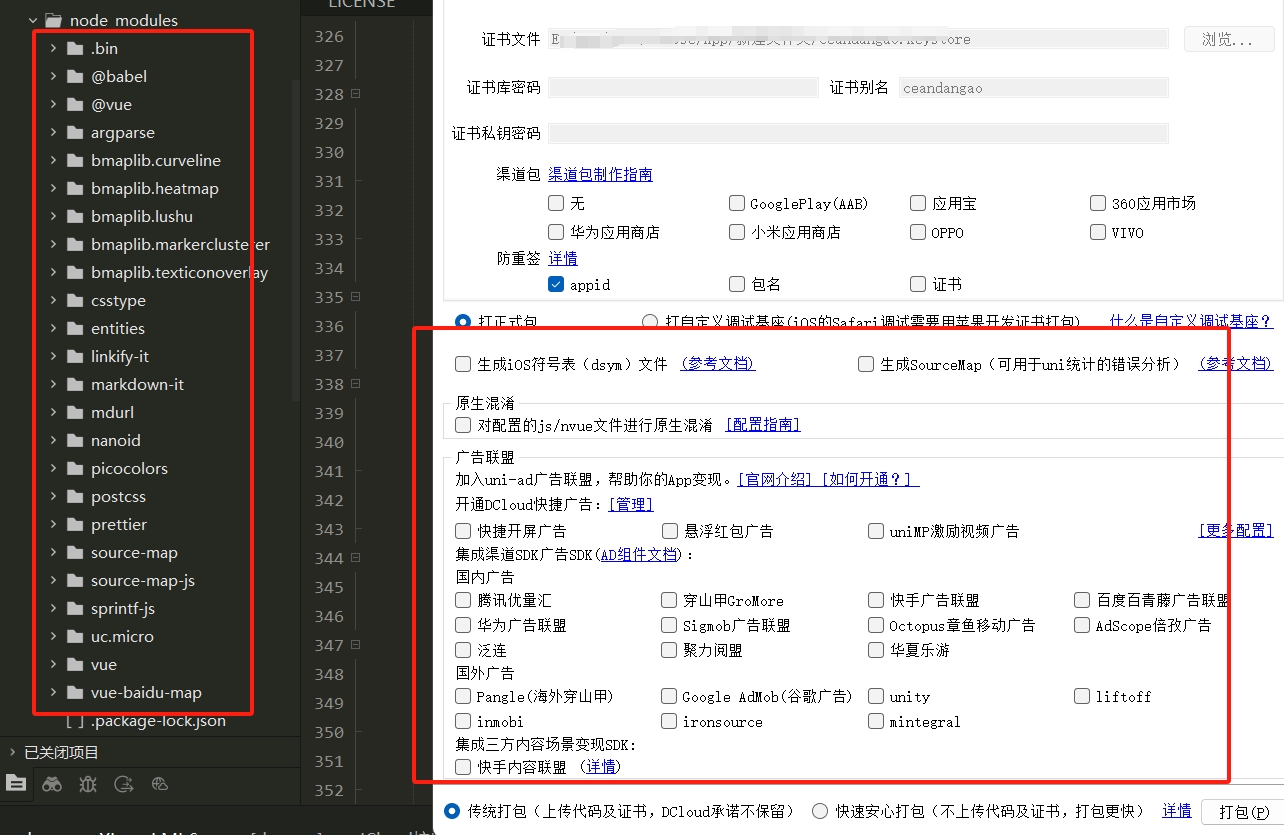Click the source-map folder icon
The width and height of the screenshot is (1284, 835).
pos(74,552)
